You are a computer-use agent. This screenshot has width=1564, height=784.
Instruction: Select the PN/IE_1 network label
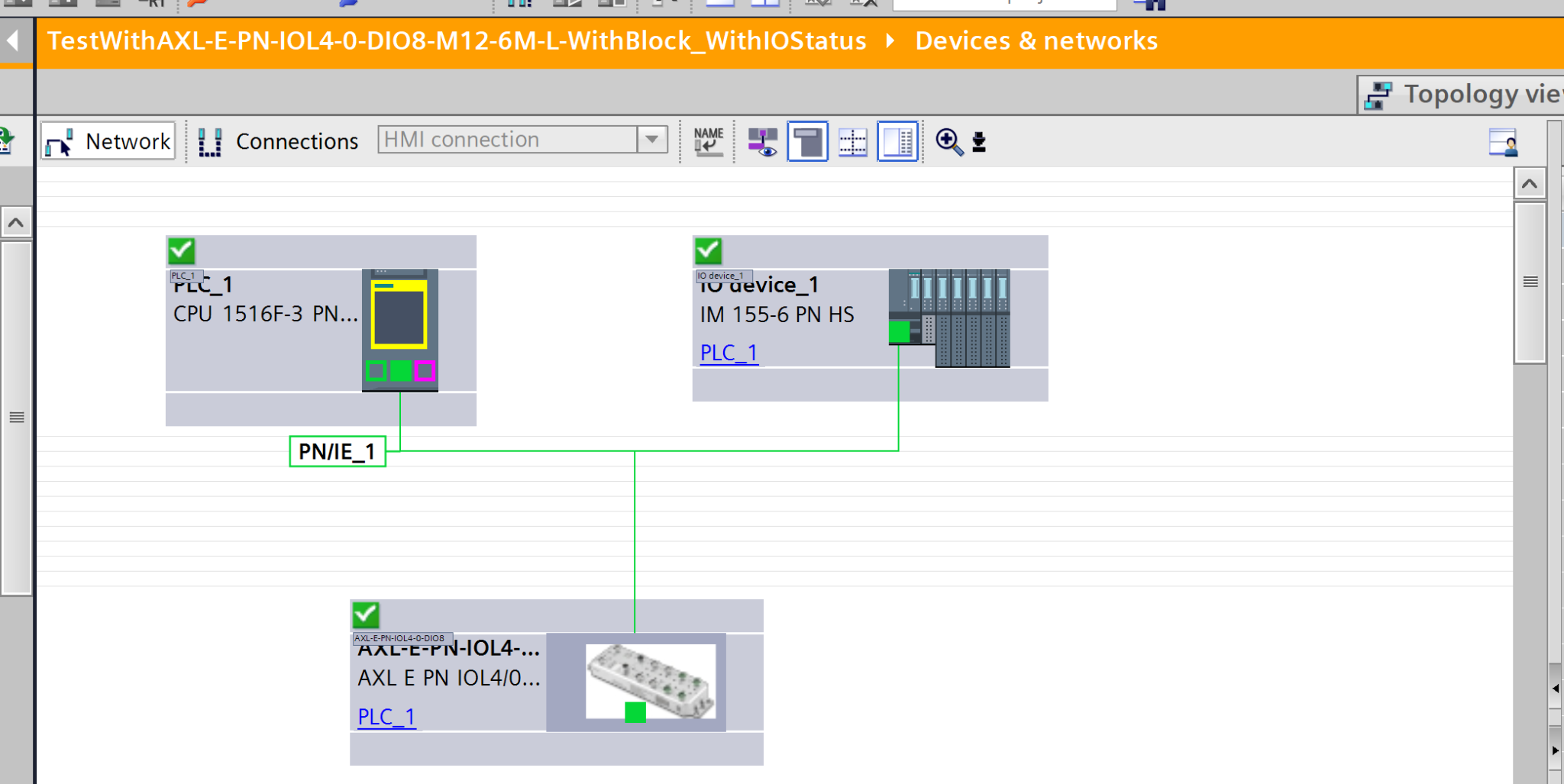point(337,451)
